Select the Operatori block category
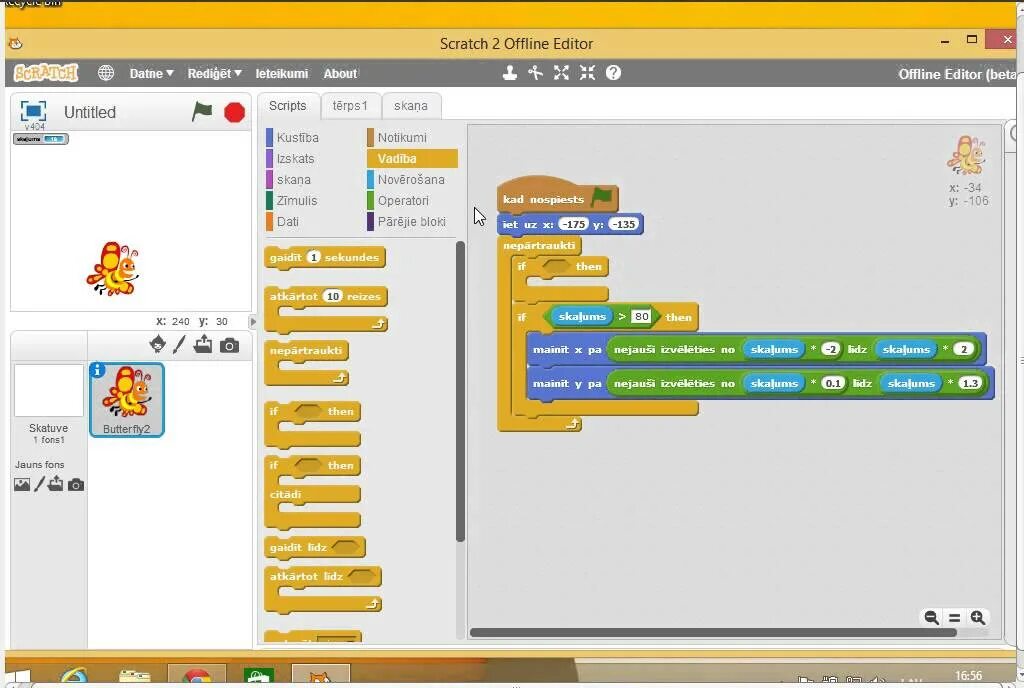The height and width of the screenshot is (688, 1024). pyautogui.click(x=403, y=200)
